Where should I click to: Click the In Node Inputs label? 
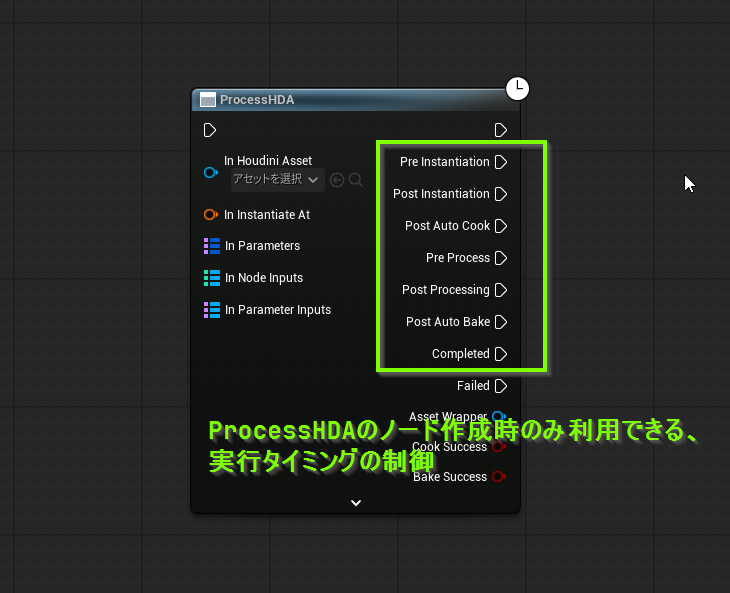pyautogui.click(x=264, y=278)
